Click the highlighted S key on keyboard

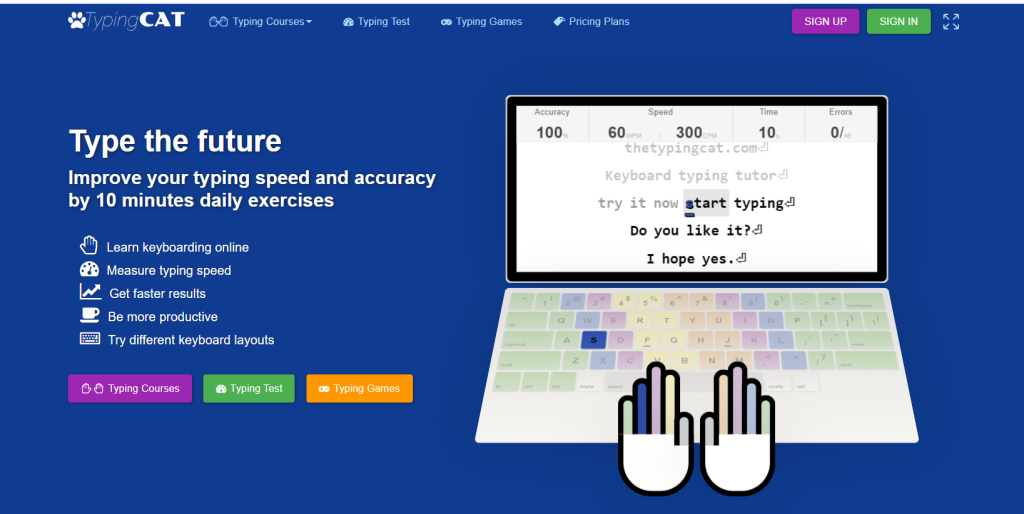[x=593, y=340]
